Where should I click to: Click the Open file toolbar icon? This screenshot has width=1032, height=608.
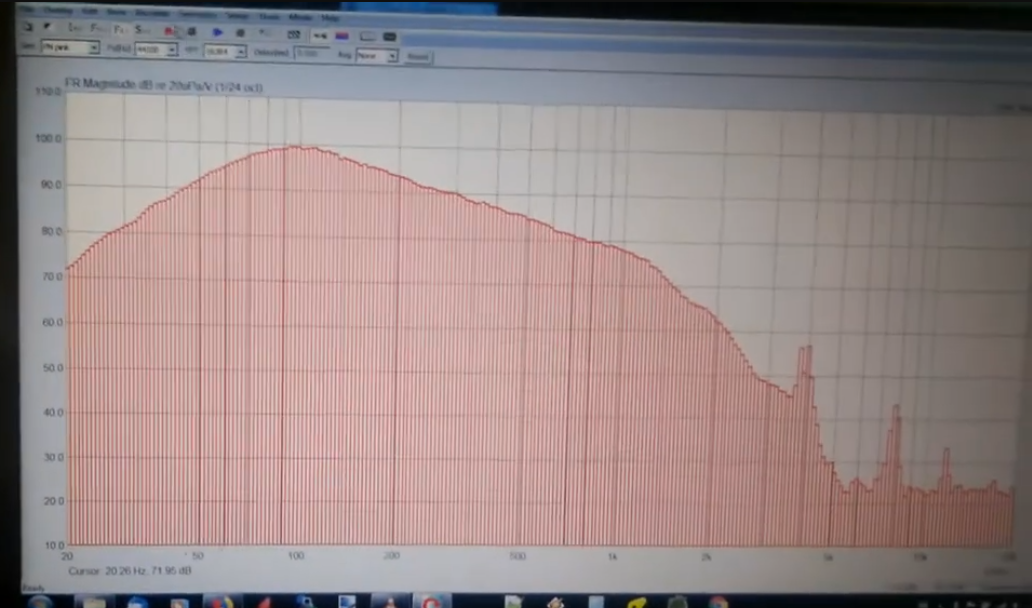click(x=47, y=26)
